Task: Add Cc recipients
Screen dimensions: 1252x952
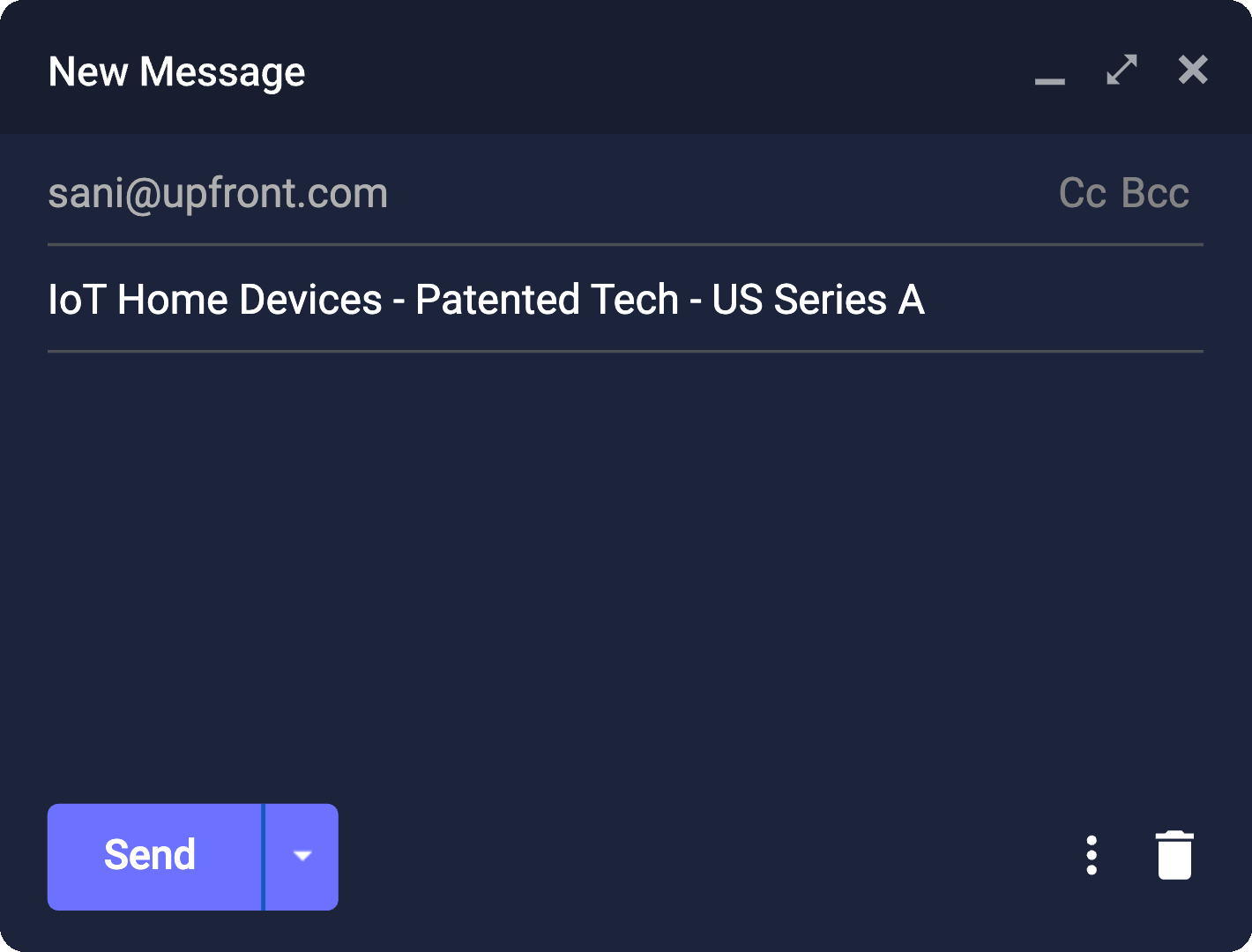Action: click(1082, 193)
